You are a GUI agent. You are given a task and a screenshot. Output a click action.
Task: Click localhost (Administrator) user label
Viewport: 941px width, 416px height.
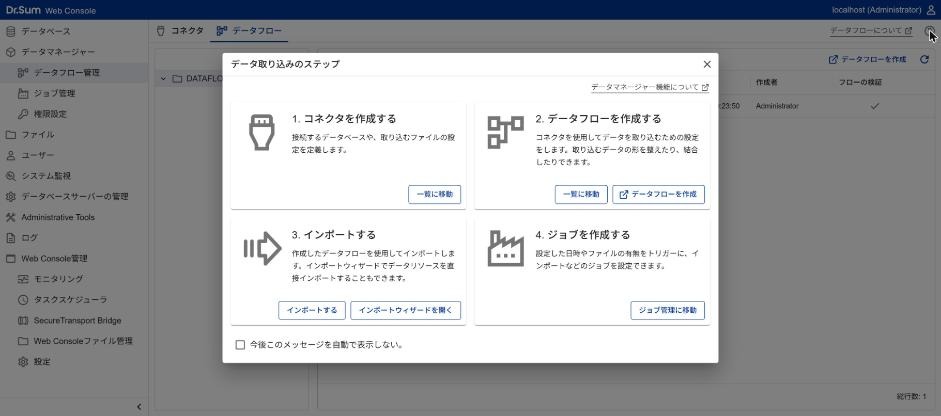pyautogui.click(x=877, y=10)
